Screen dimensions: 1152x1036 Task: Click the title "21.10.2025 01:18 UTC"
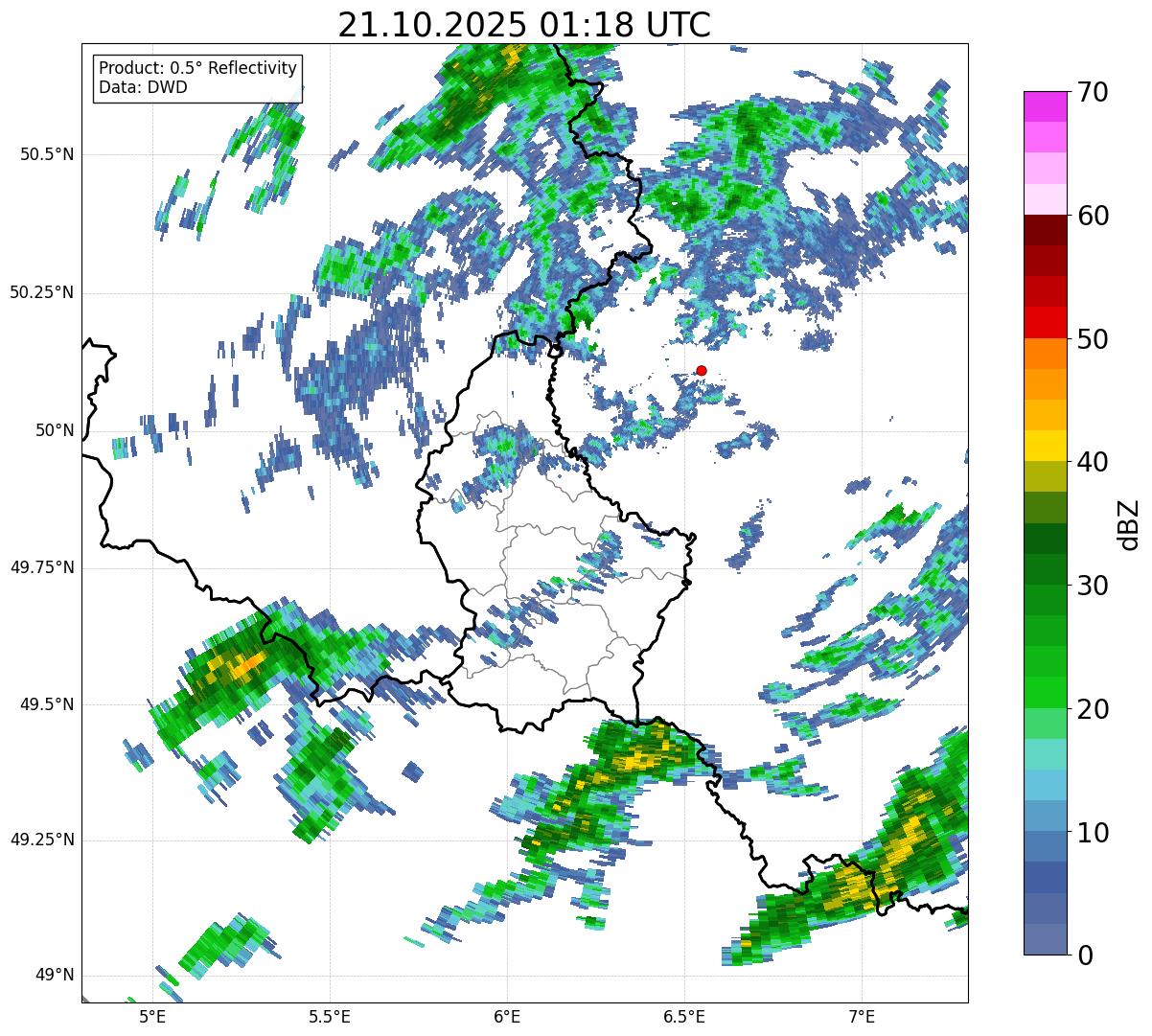point(524,25)
